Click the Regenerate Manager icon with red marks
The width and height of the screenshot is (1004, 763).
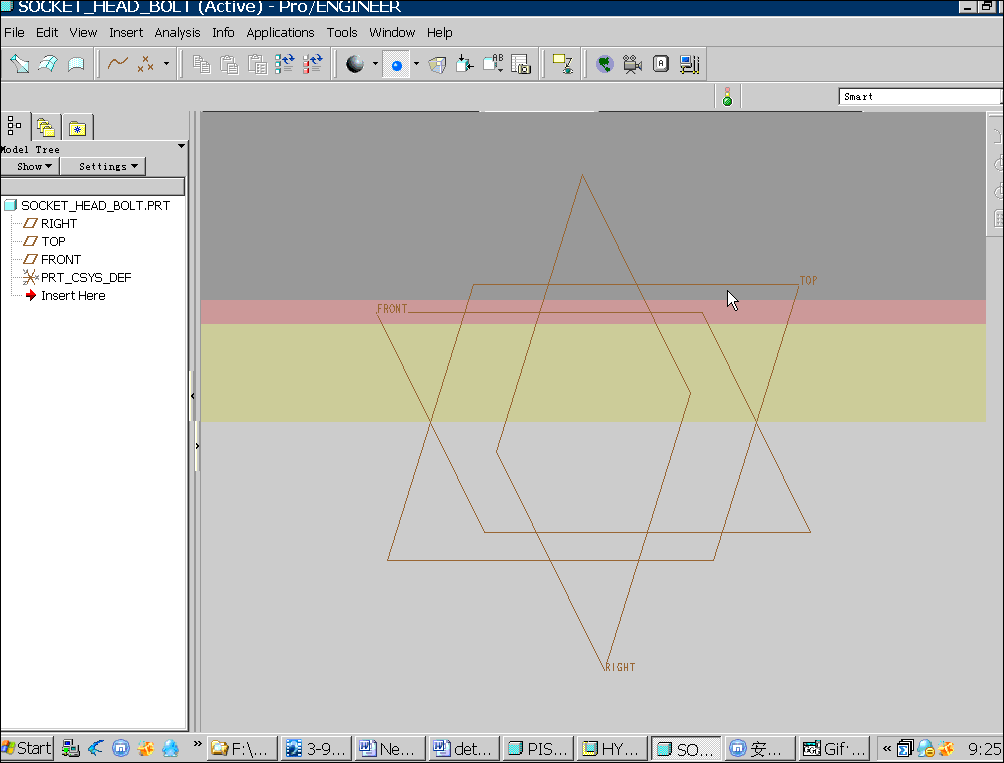tap(312, 64)
